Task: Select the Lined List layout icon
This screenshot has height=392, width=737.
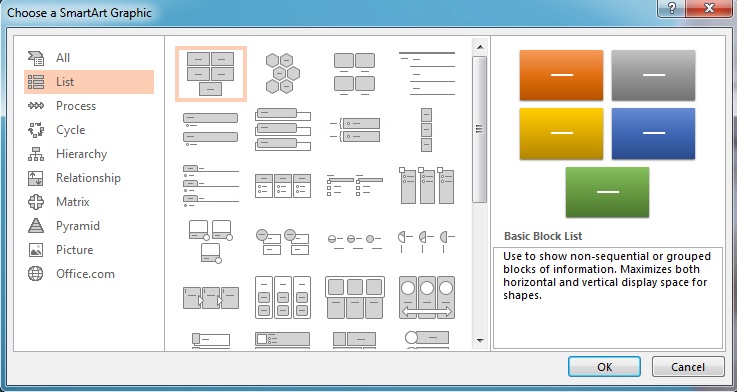Action: pos(427,74)
